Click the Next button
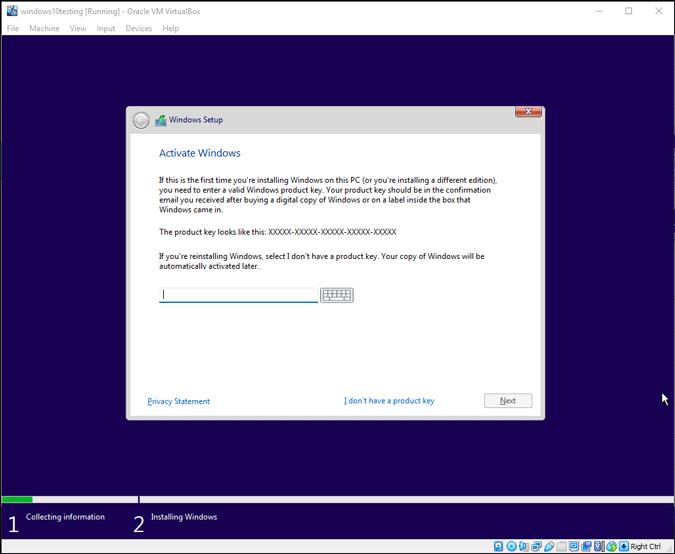The image size is (675, 554). (508, 401)
